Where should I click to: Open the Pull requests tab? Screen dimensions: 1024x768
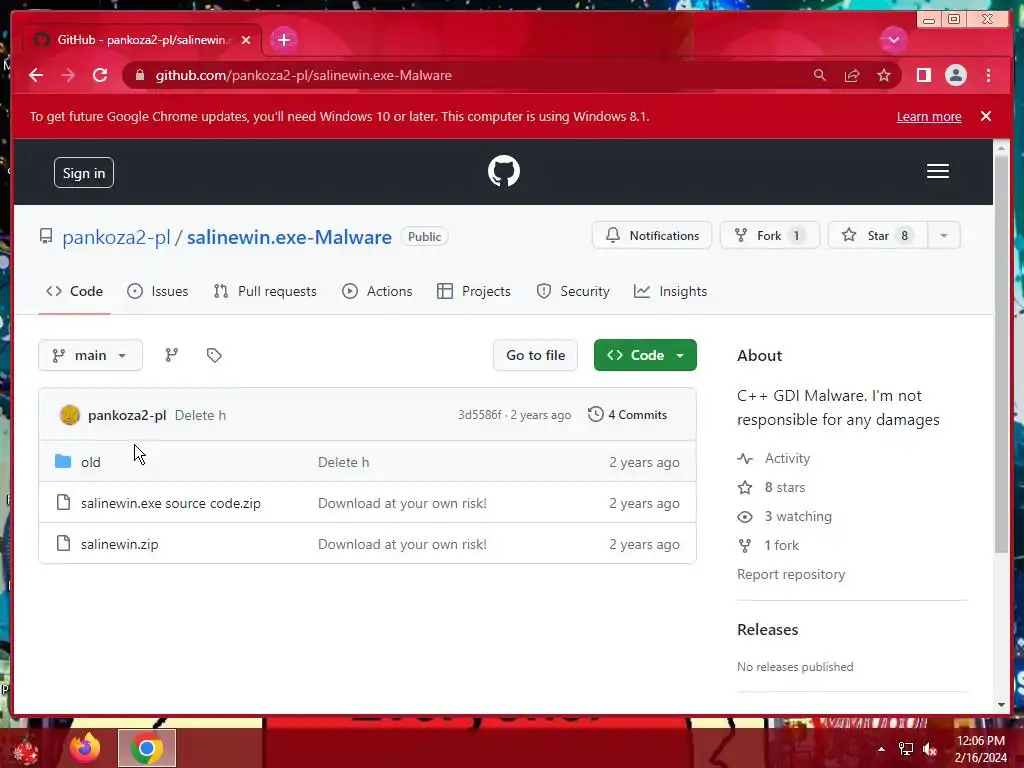point(265,291)
